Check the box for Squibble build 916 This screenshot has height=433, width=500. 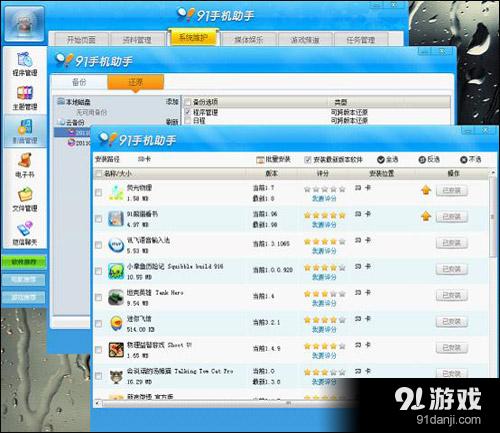[x=99, y=271]
